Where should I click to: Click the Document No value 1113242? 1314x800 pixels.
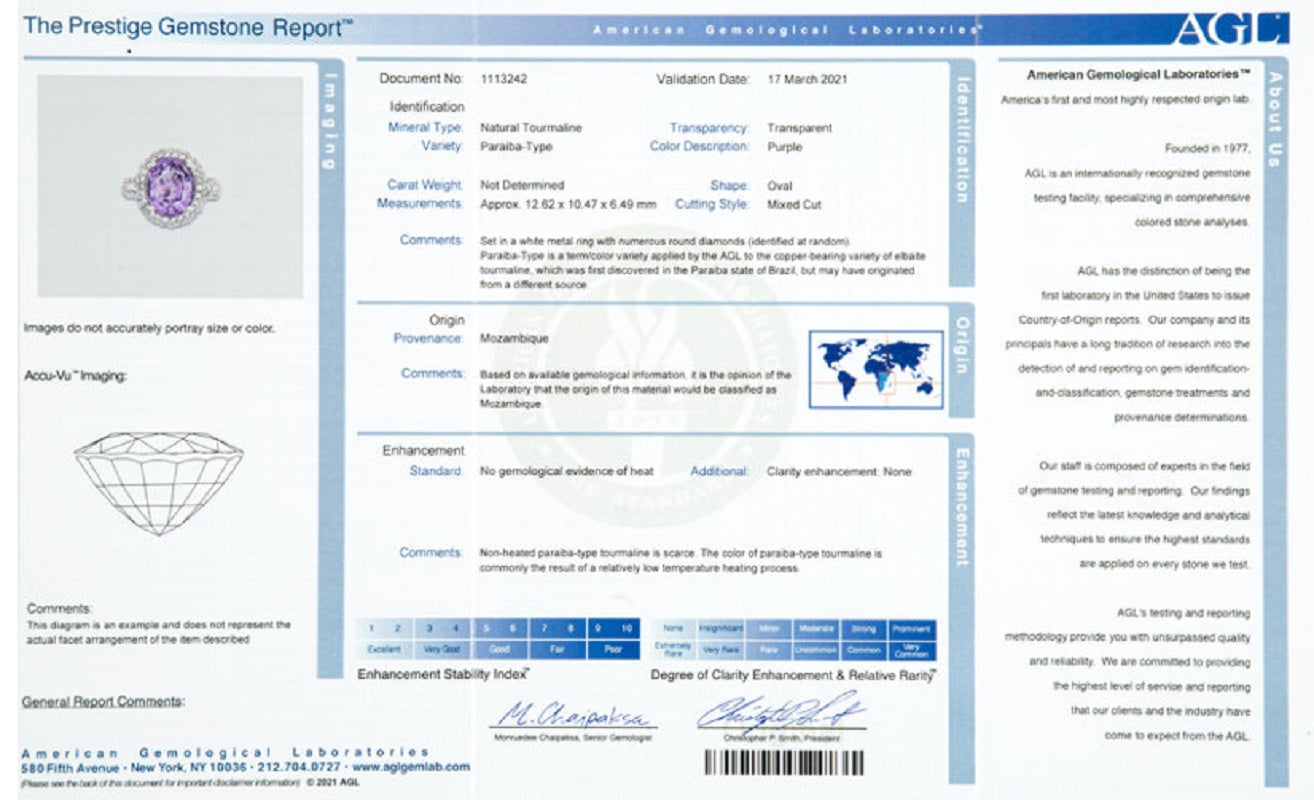[505, 79]
